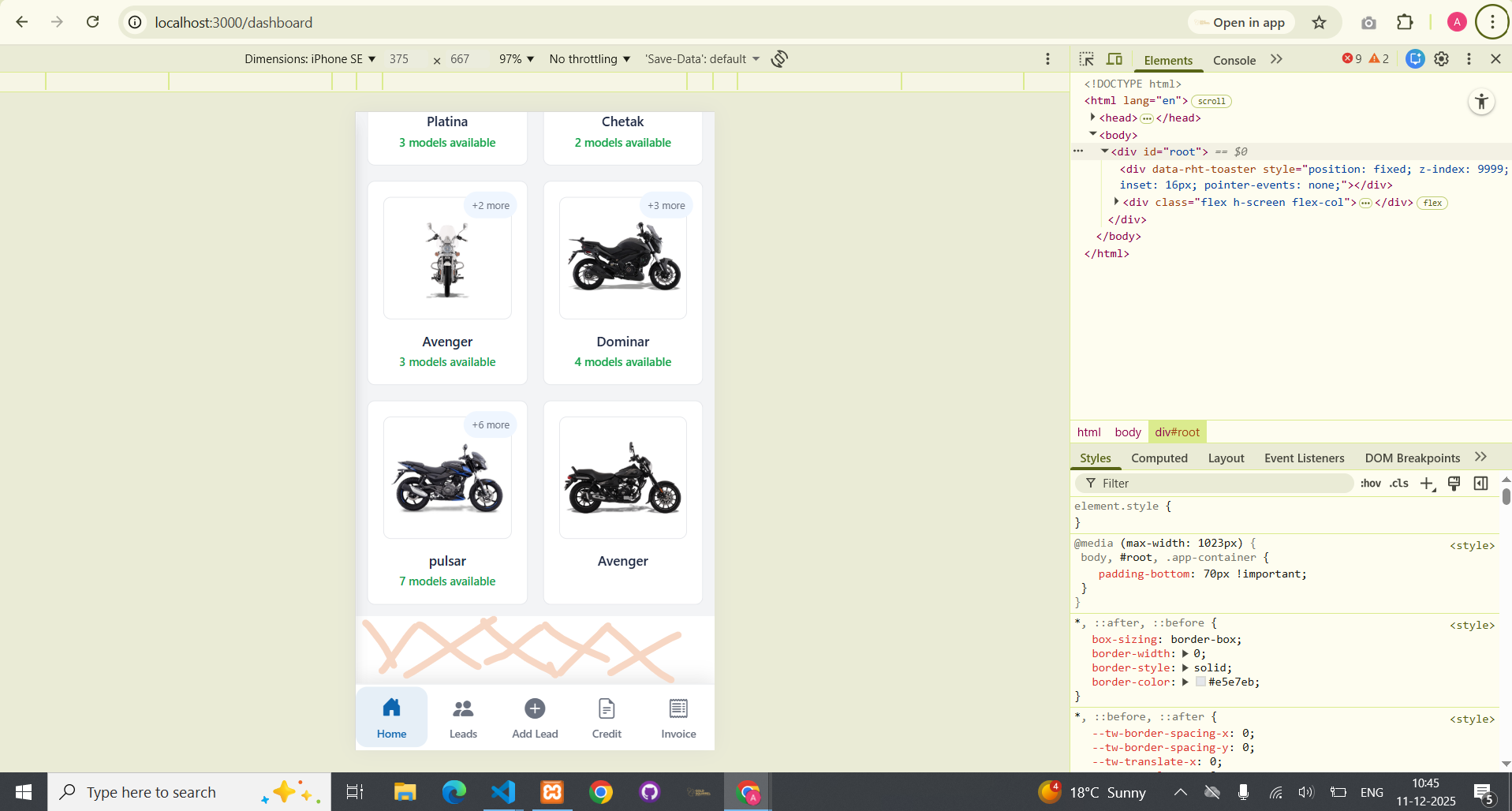Switch to the Computed tab
The height and width of the screenshot is (811, 1512).
1159,458
